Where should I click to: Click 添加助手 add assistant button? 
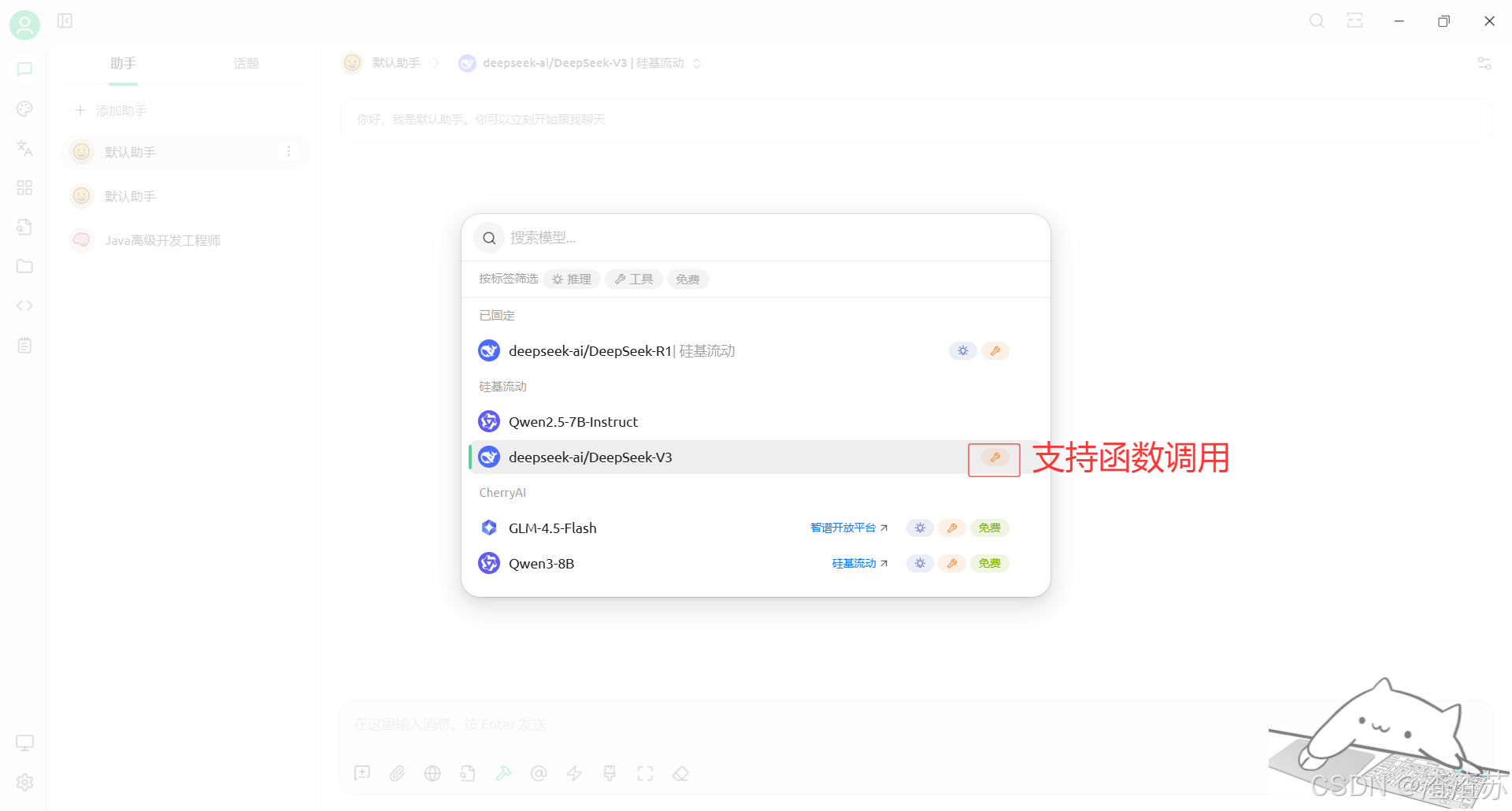pos(111,110)
